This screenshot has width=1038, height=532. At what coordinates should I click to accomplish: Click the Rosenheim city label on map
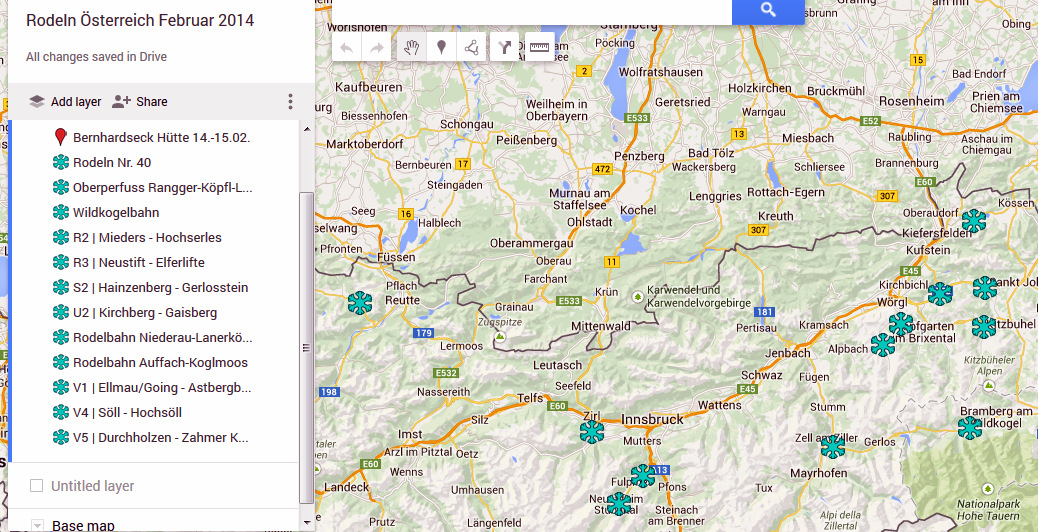(x=912, y=101)
